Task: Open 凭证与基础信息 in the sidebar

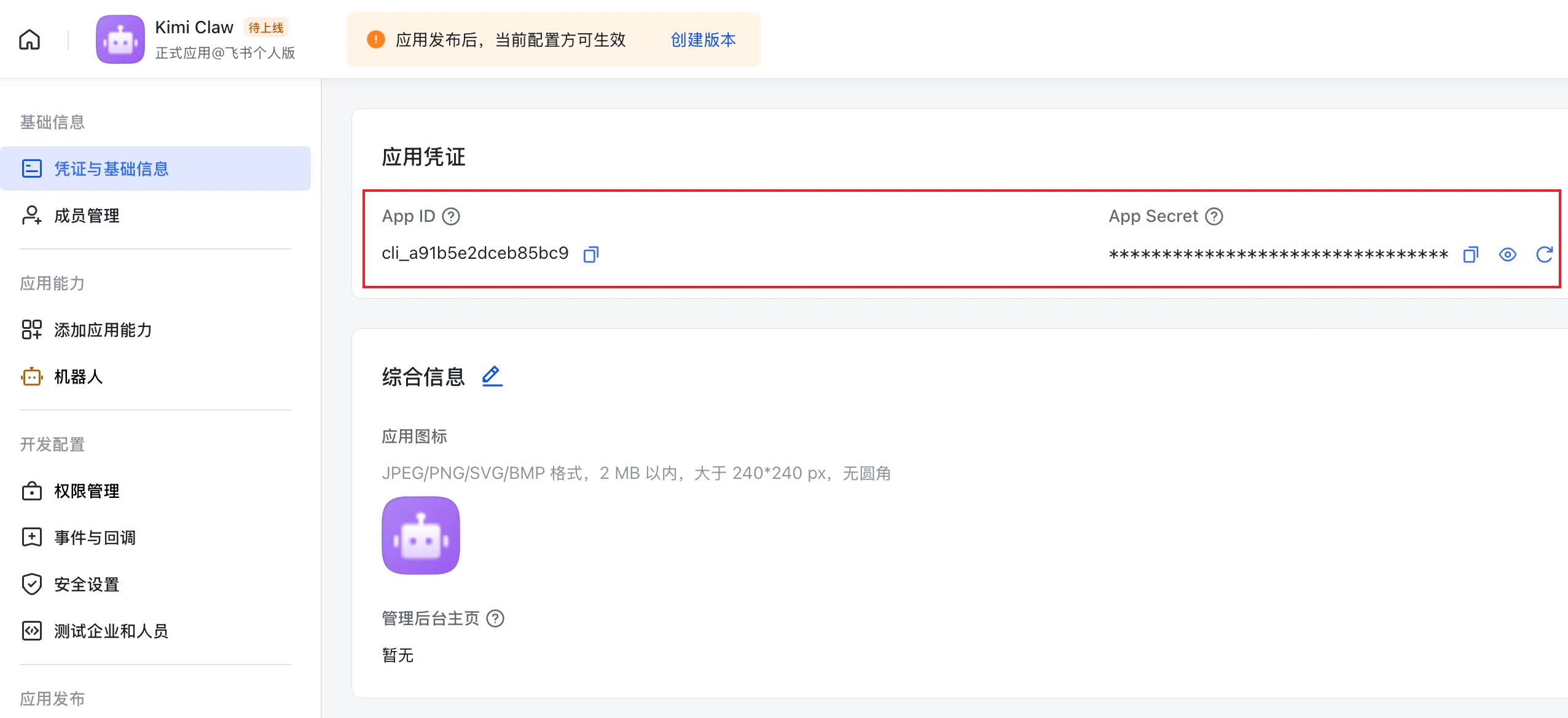Action: click(x=111, y=168)
